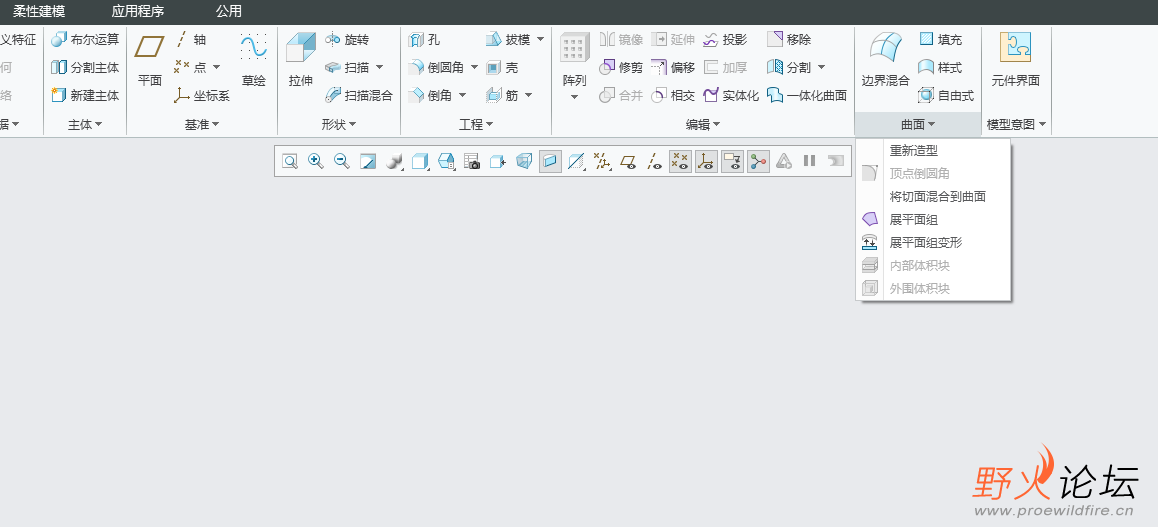
Task: Open the display style cube icon
Action: [420, 162]
